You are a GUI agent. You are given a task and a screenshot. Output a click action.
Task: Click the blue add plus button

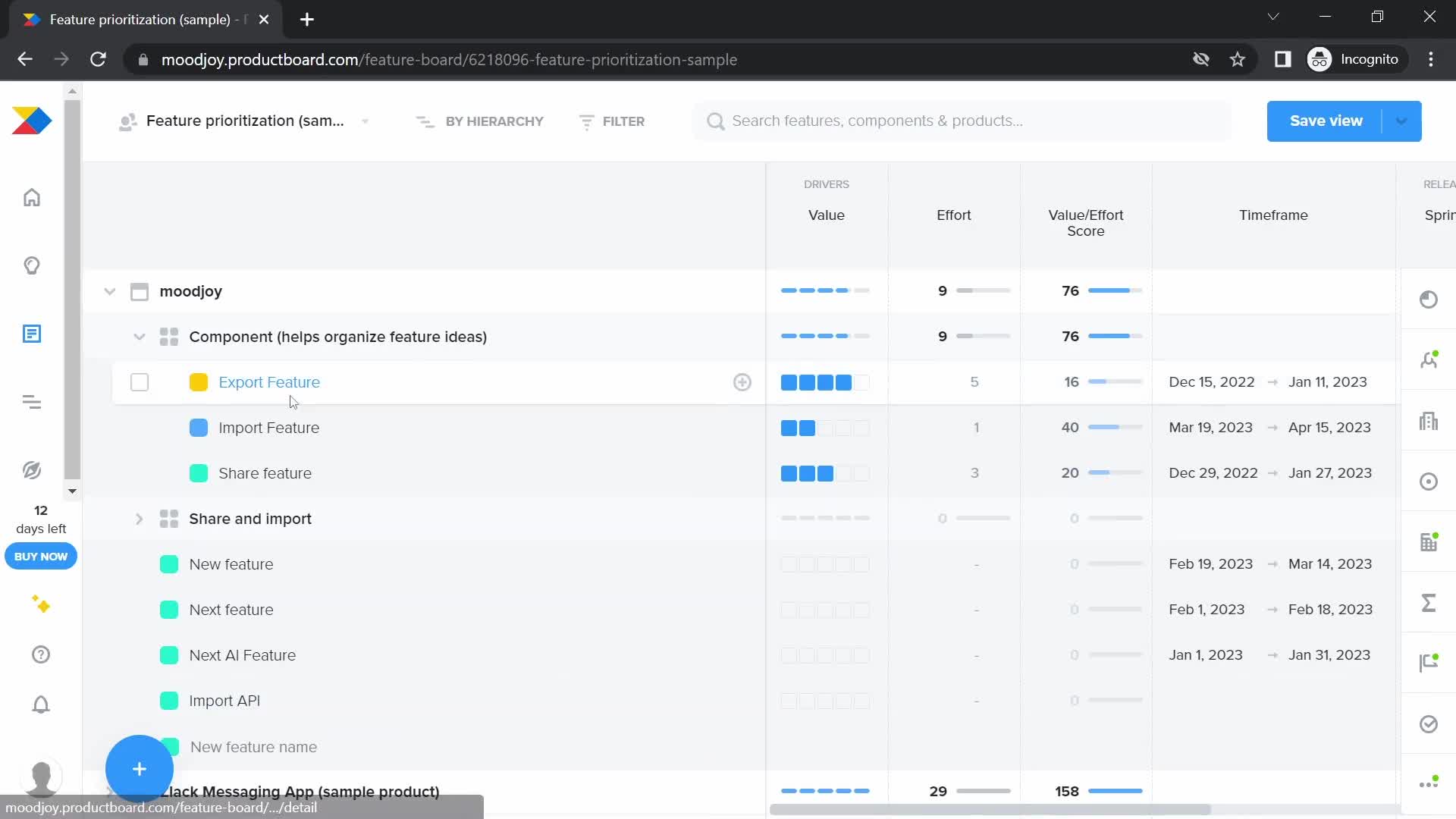(140, 769)
